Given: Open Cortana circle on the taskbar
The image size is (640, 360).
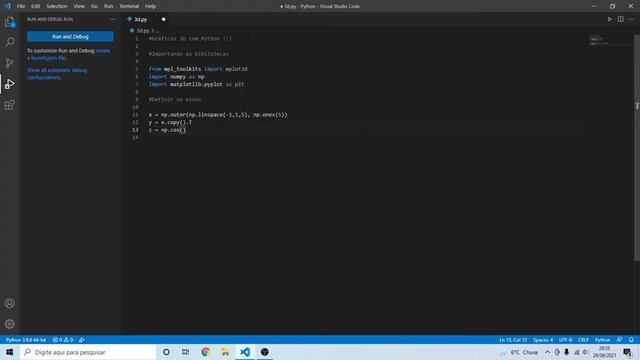Looking at the screenshot, I should [x=166, y=352].
